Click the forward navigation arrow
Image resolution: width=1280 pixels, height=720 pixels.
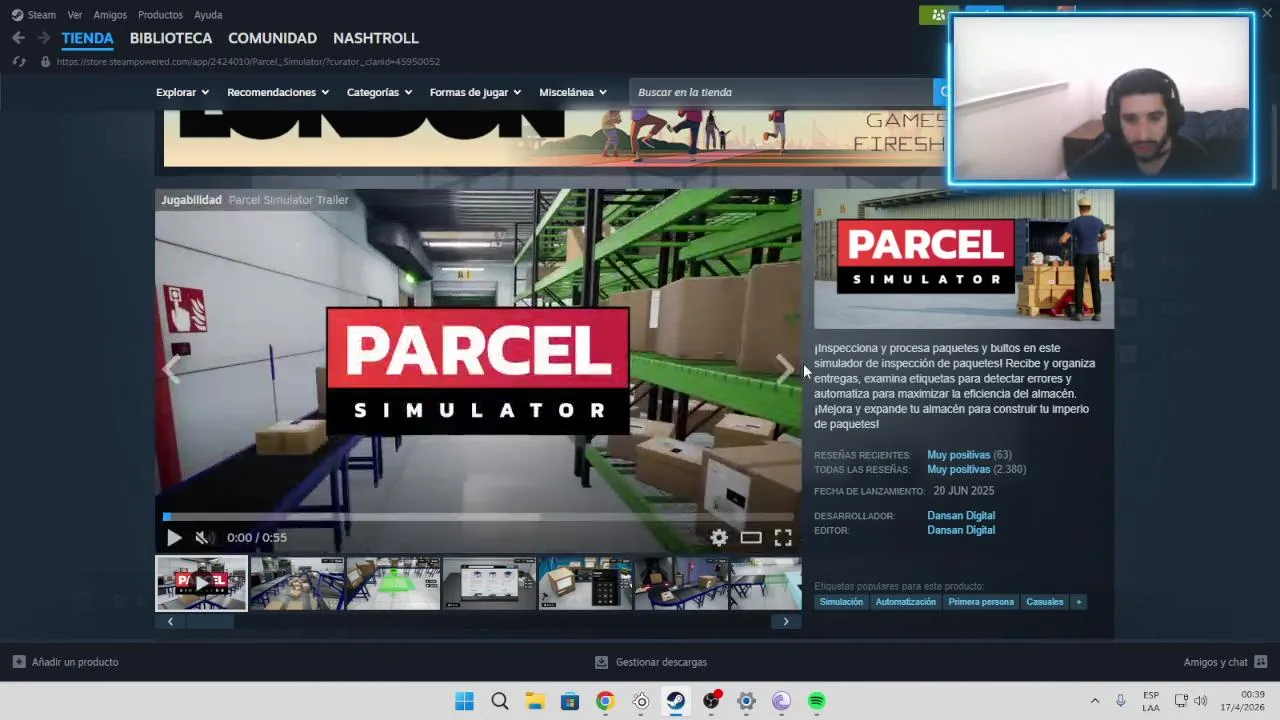[43, 38]
